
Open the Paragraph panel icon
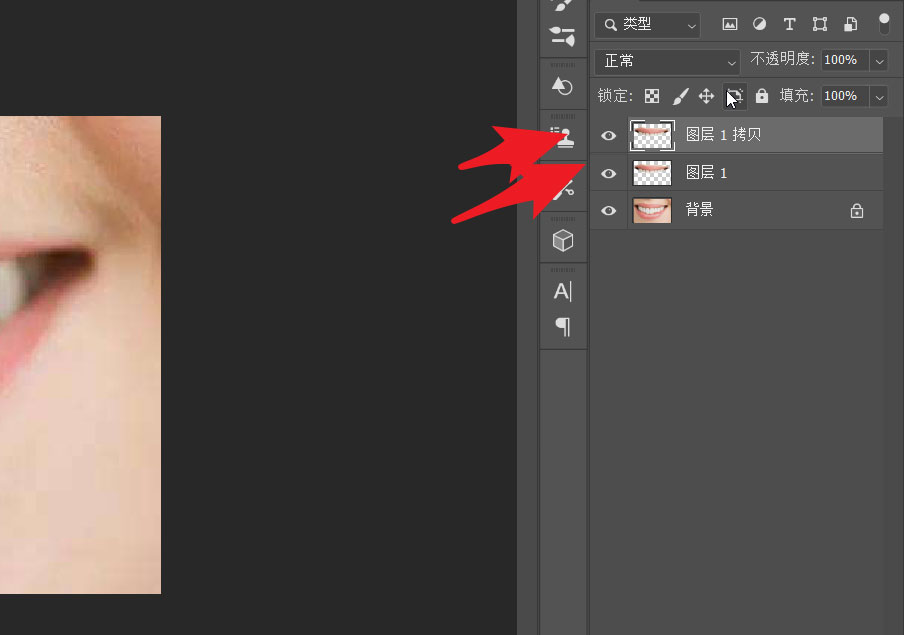pyautogui.click(x=563, y=326)
